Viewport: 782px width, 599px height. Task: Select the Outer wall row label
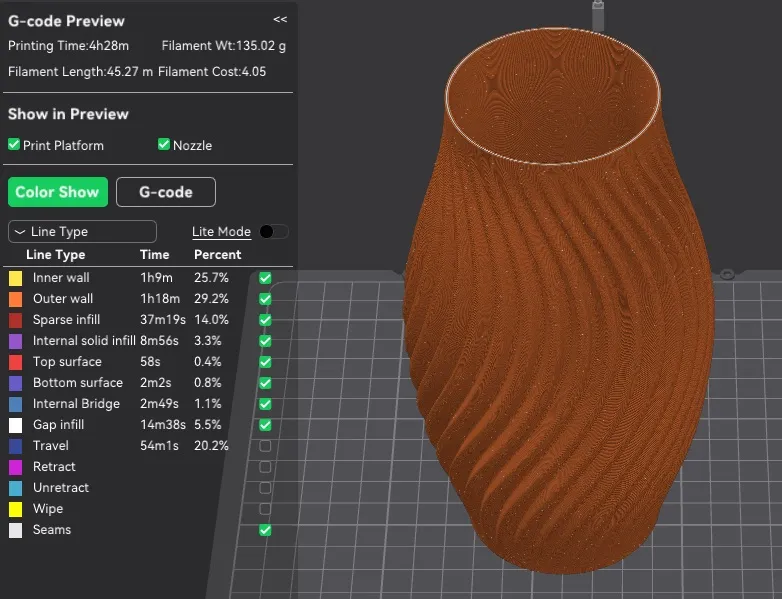coord(63,299)
